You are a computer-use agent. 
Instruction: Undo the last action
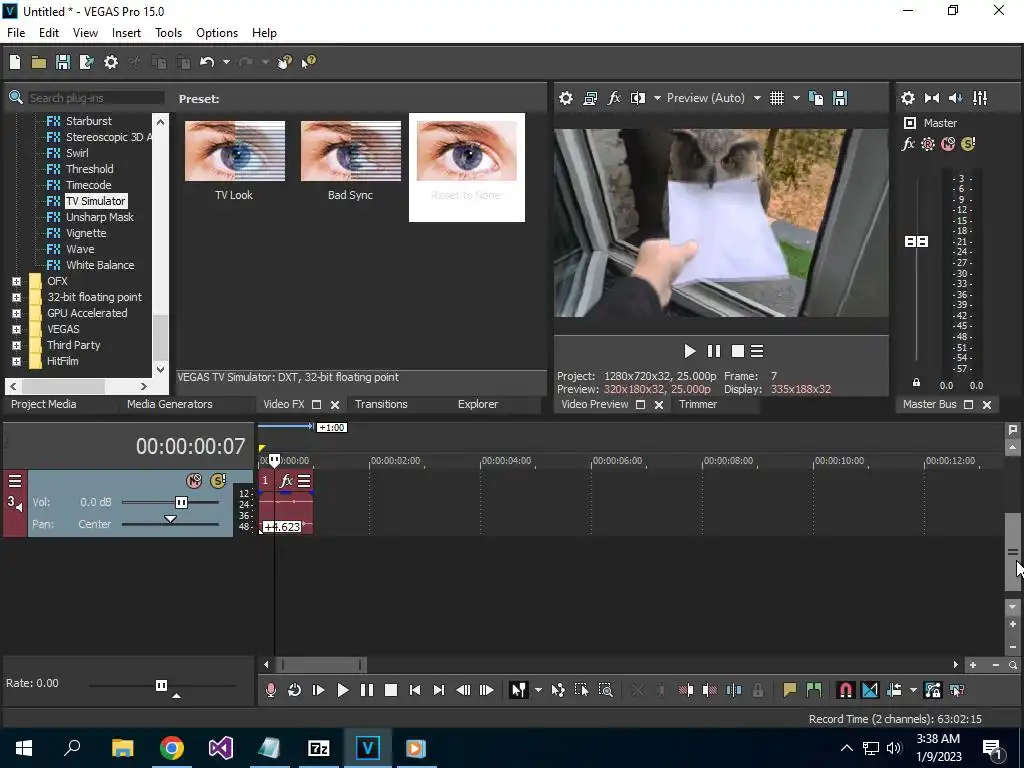coord(207,62)
